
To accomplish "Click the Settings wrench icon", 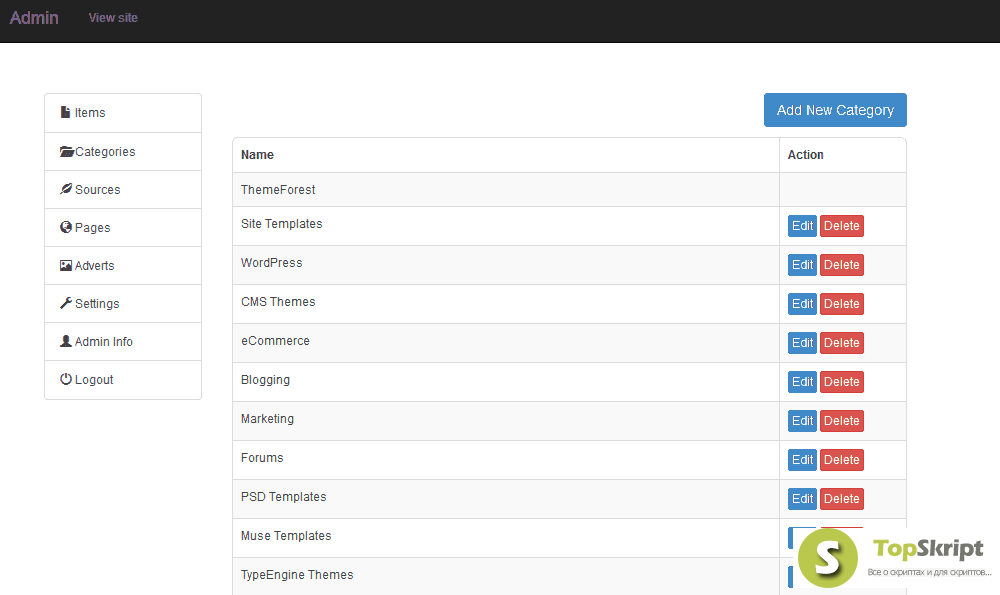I will pos(66,303).
